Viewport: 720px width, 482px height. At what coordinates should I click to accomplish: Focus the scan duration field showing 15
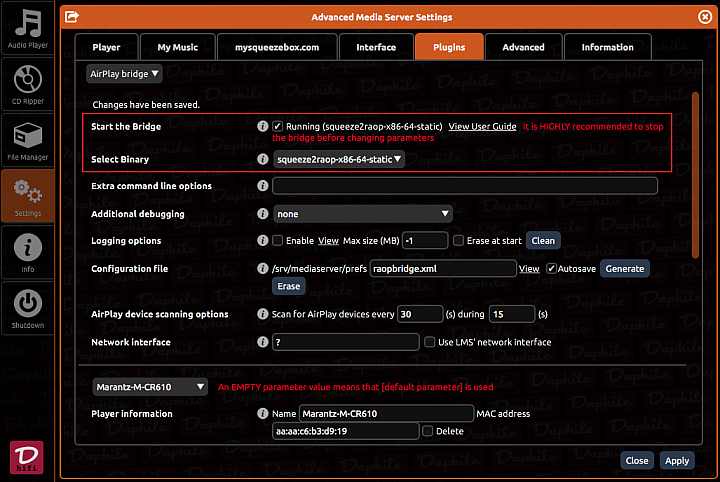click(512, 314)
